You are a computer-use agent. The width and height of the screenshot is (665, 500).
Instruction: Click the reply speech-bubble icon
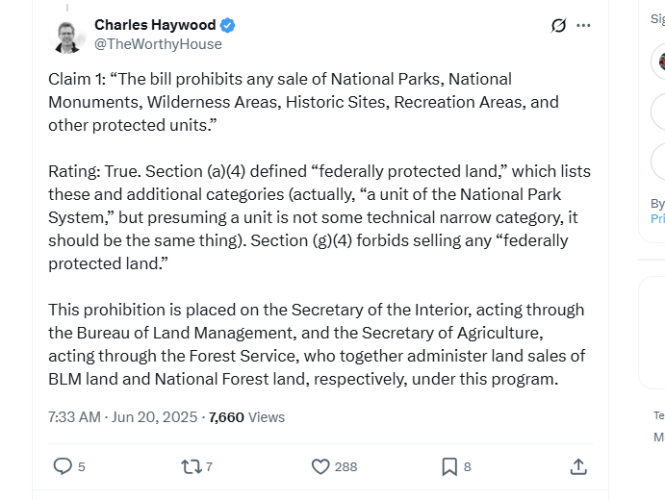point(62,466)
